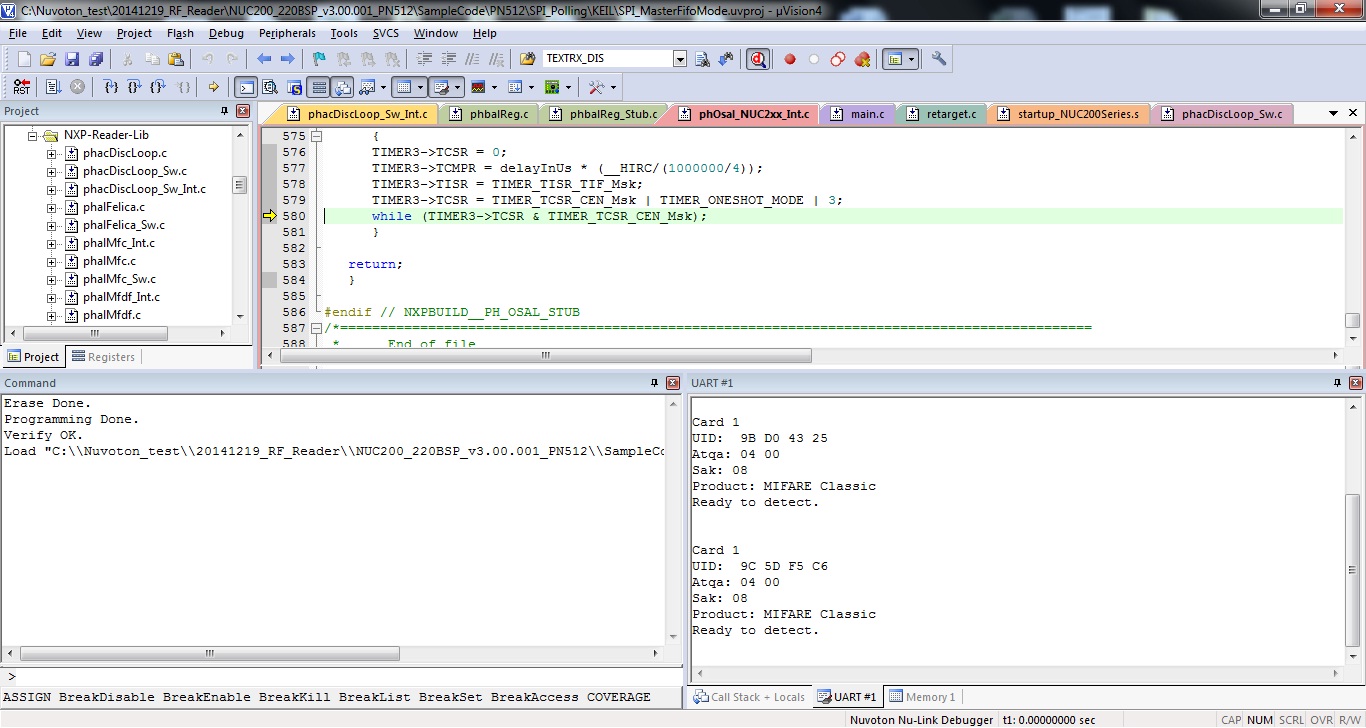This screenshot has width=1366, height=728.
Task: Reset the CPU with the RST icon
Action: click(22, 87)
